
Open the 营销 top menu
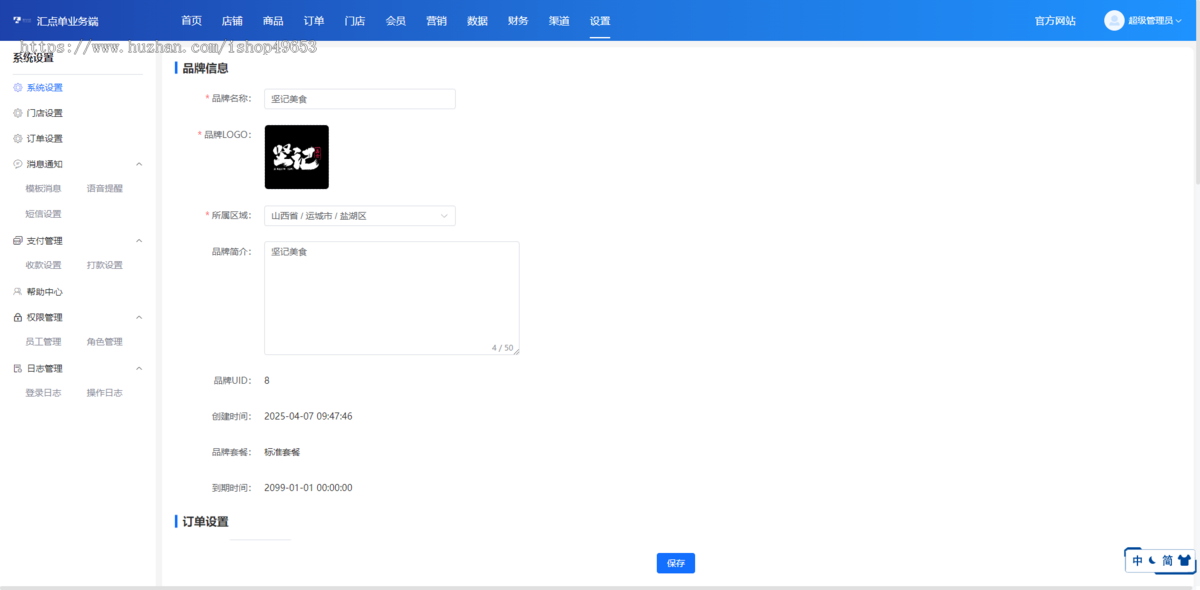pyautogui.click(x=436, y=21)
